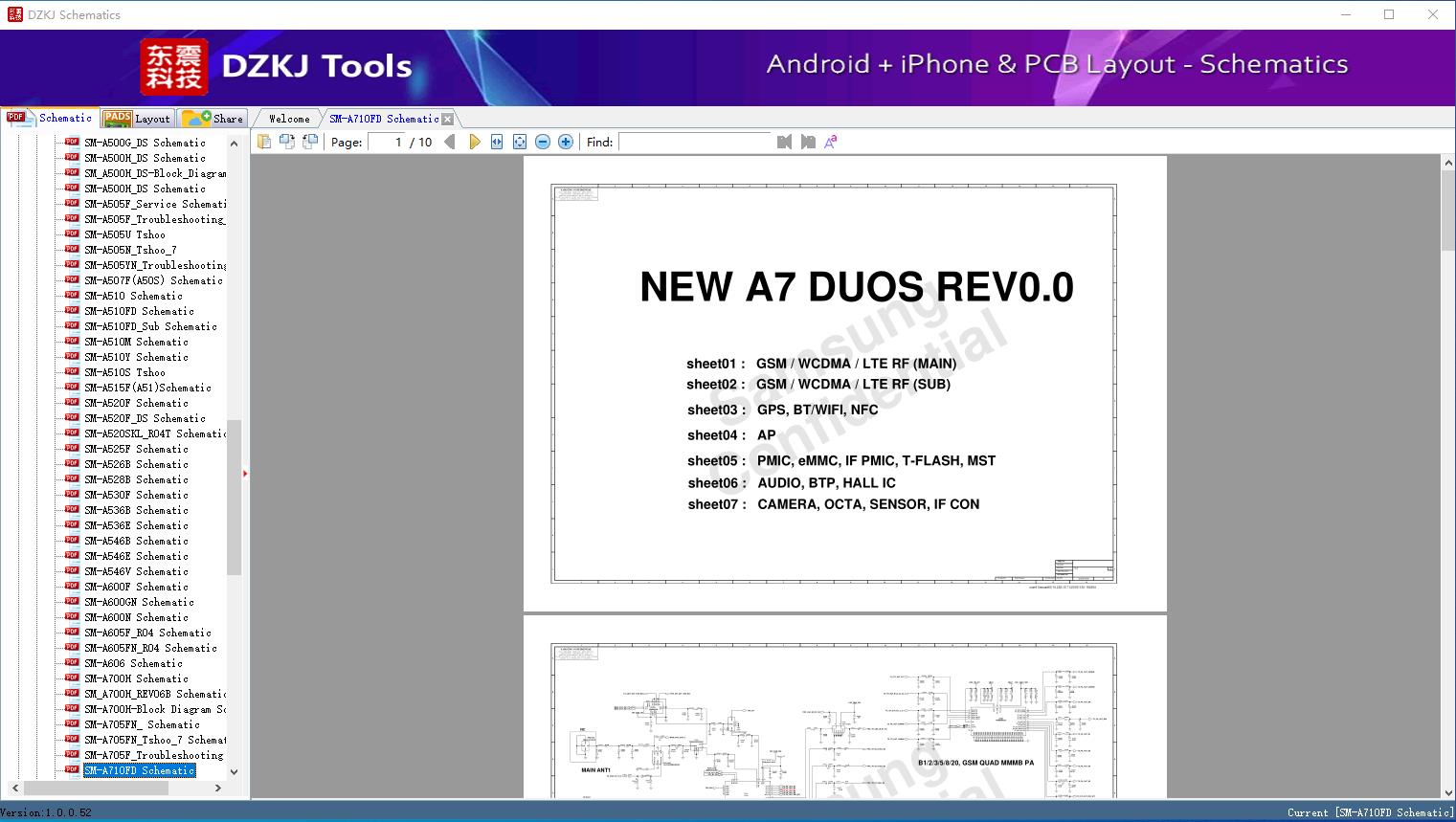
Task: Zoom out with the minus icon
Action: pyautogui.click(x=543, y=142)
